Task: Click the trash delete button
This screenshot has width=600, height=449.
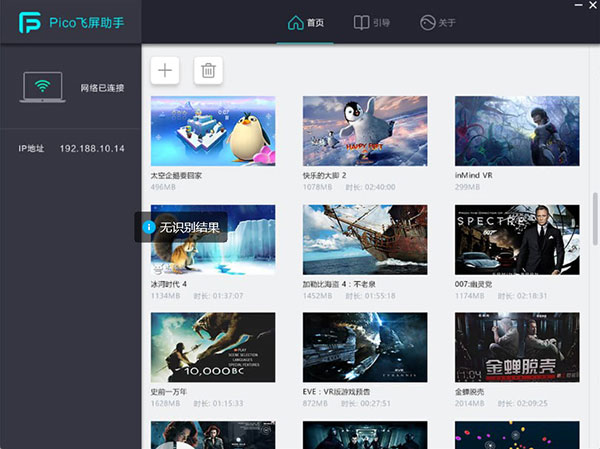Action: pyautogui.click(x=208, y=70)
